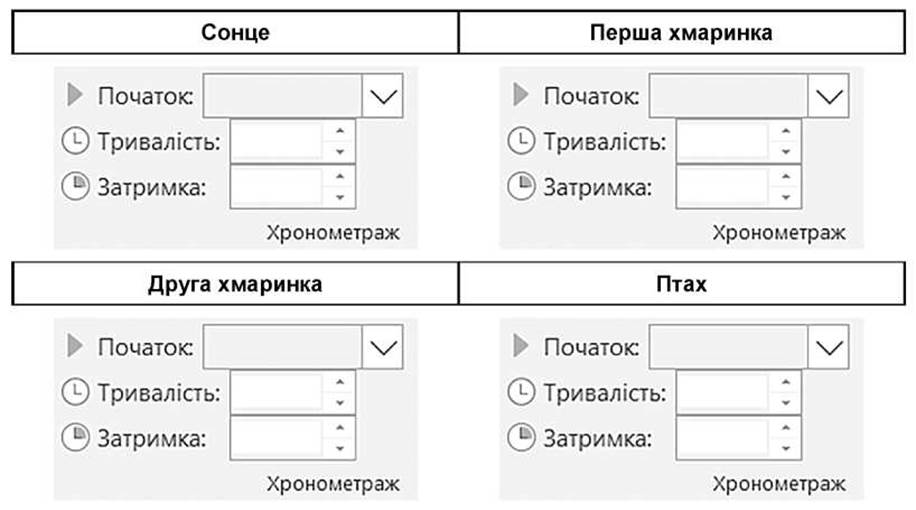
Task: Increase Затримка with up arrow under Друга хмаринка
Action: pyautogui.click(x=340, y=428)
